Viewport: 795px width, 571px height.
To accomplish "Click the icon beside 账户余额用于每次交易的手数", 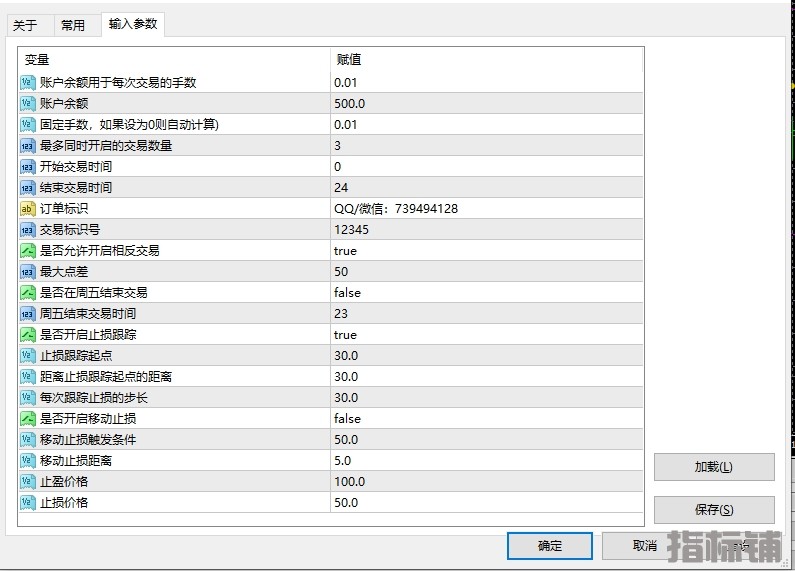I will [x=28, y=82].
